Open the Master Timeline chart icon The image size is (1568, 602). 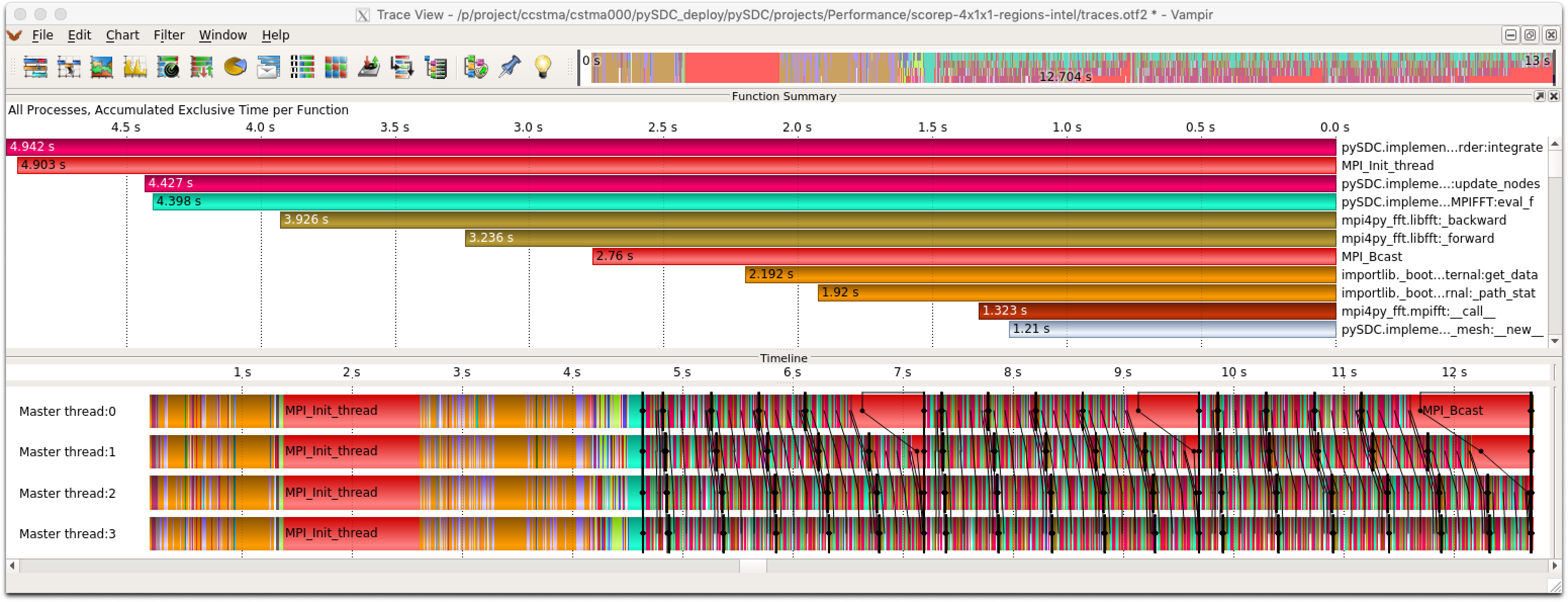[x=35, y=67]
